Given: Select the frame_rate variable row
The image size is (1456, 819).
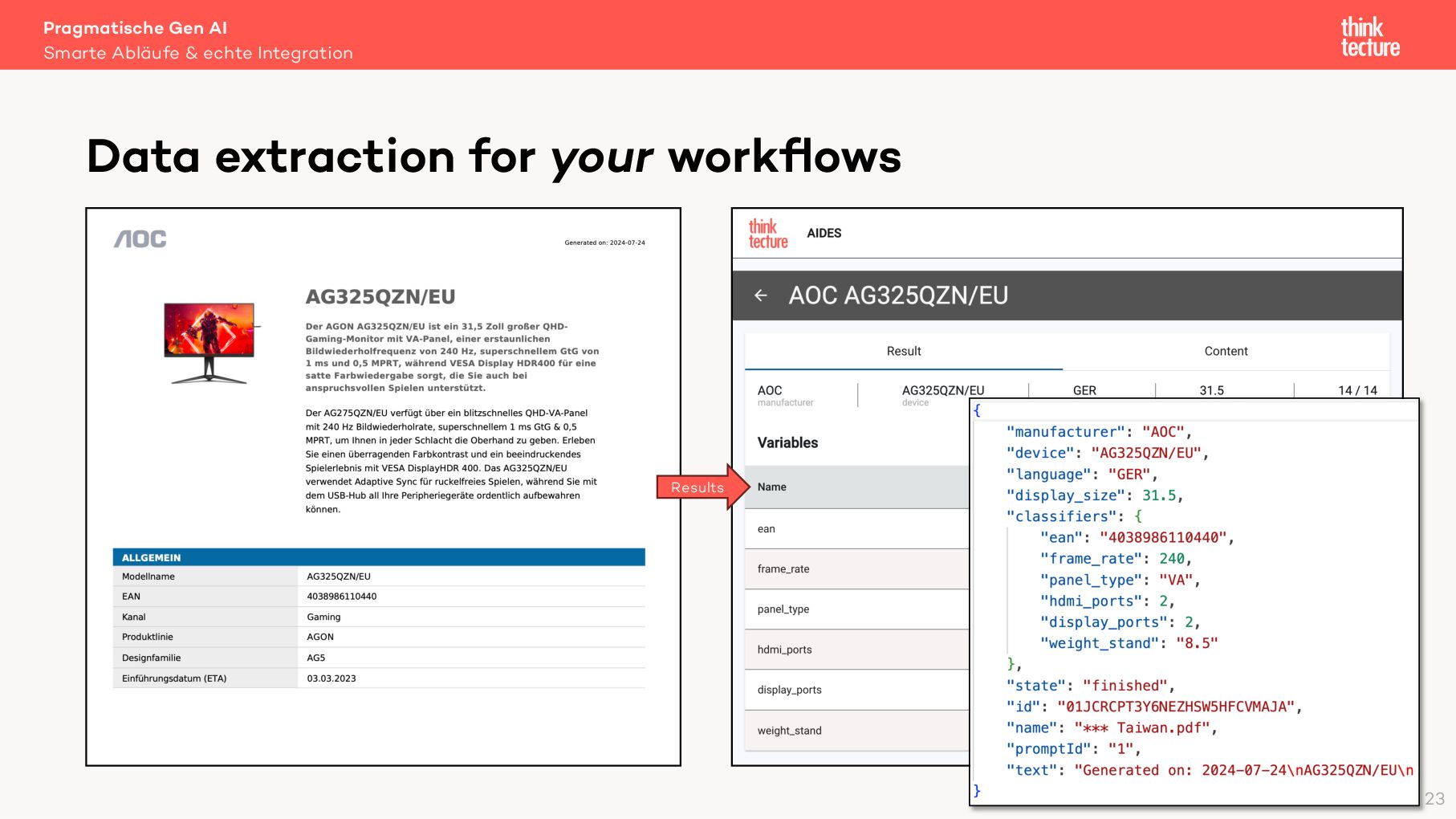Looking at the screenshot, I should pyautogui.click(x=857, y=568).
